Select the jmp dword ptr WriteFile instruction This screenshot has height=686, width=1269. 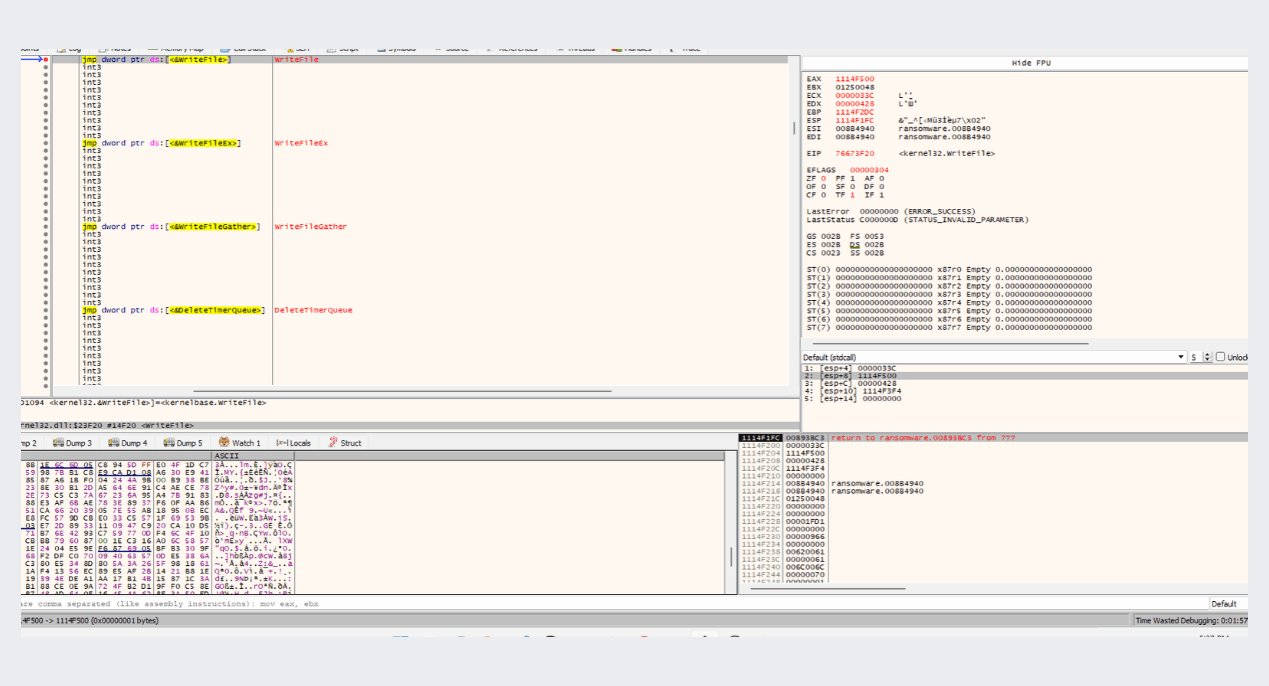(x=156, y=60)
